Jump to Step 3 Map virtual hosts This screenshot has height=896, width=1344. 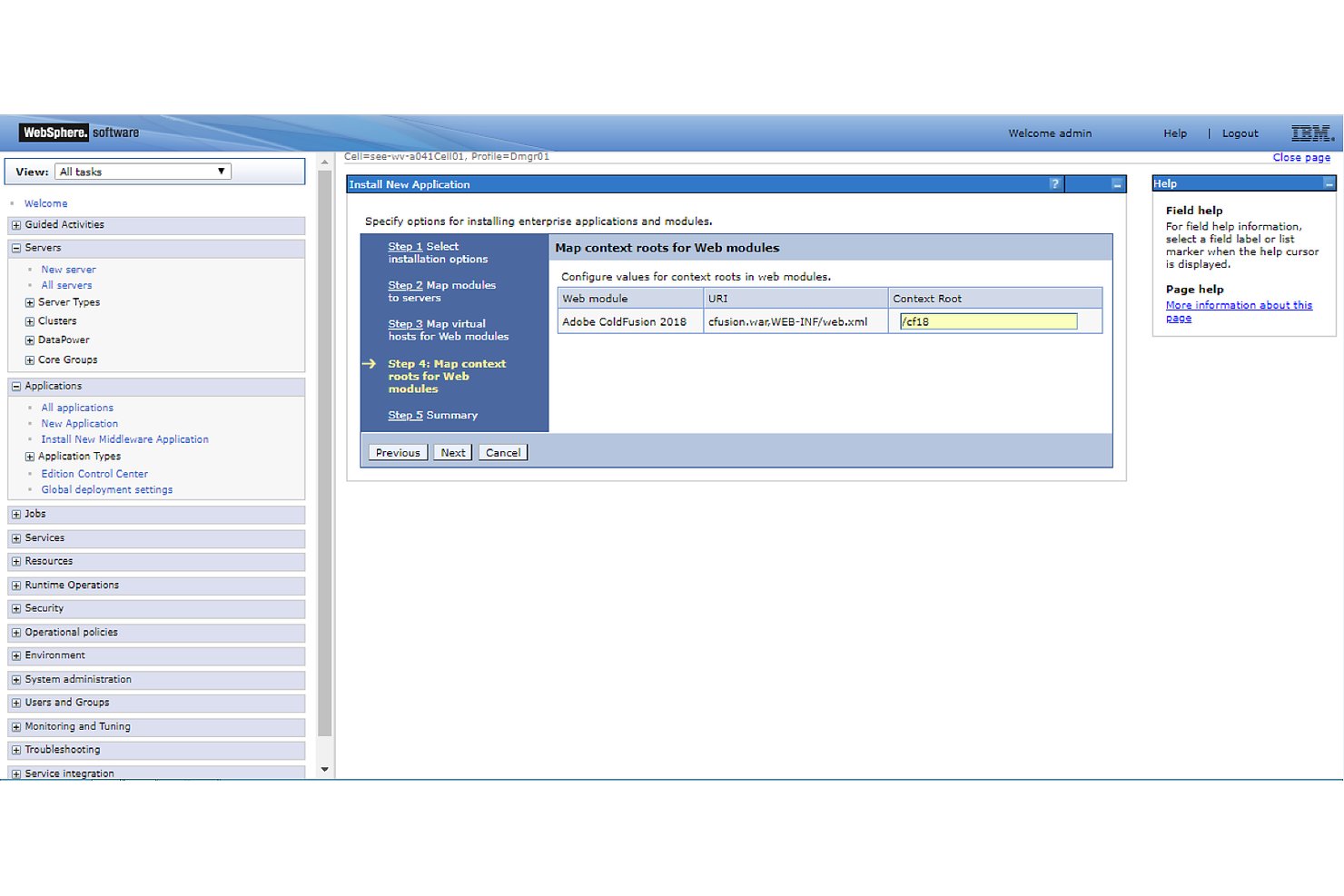(x=405, y=324)
